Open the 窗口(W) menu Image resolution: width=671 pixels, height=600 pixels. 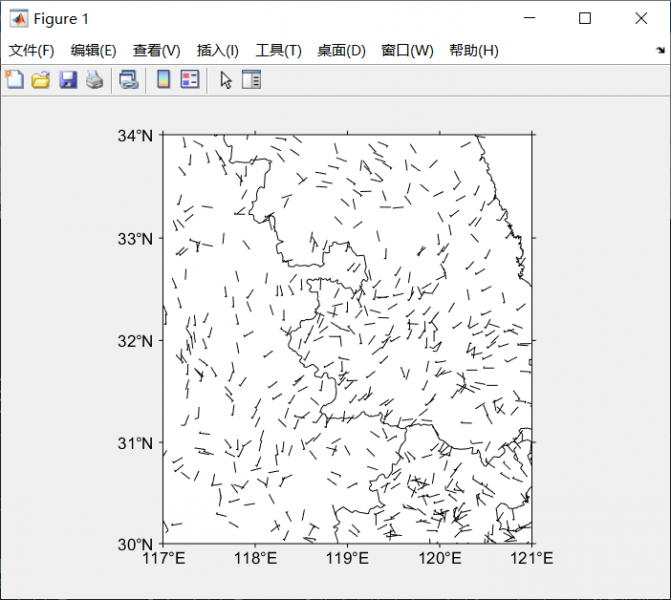point(407,51)
